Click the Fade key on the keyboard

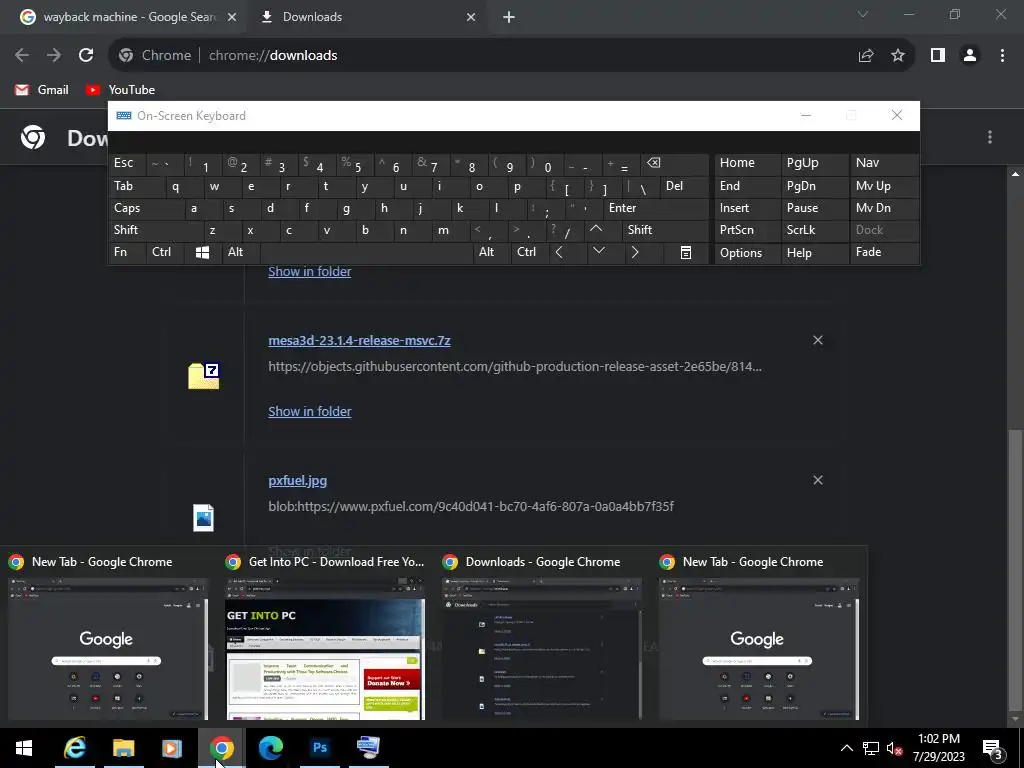(884, 252)
